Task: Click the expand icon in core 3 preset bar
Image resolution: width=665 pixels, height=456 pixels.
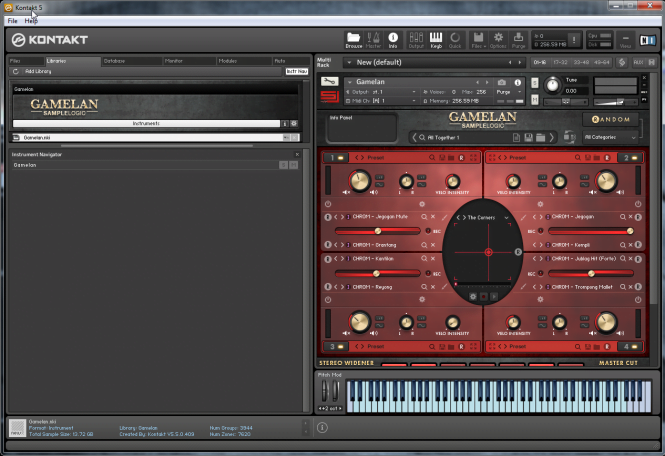Action: pos(473,347)
